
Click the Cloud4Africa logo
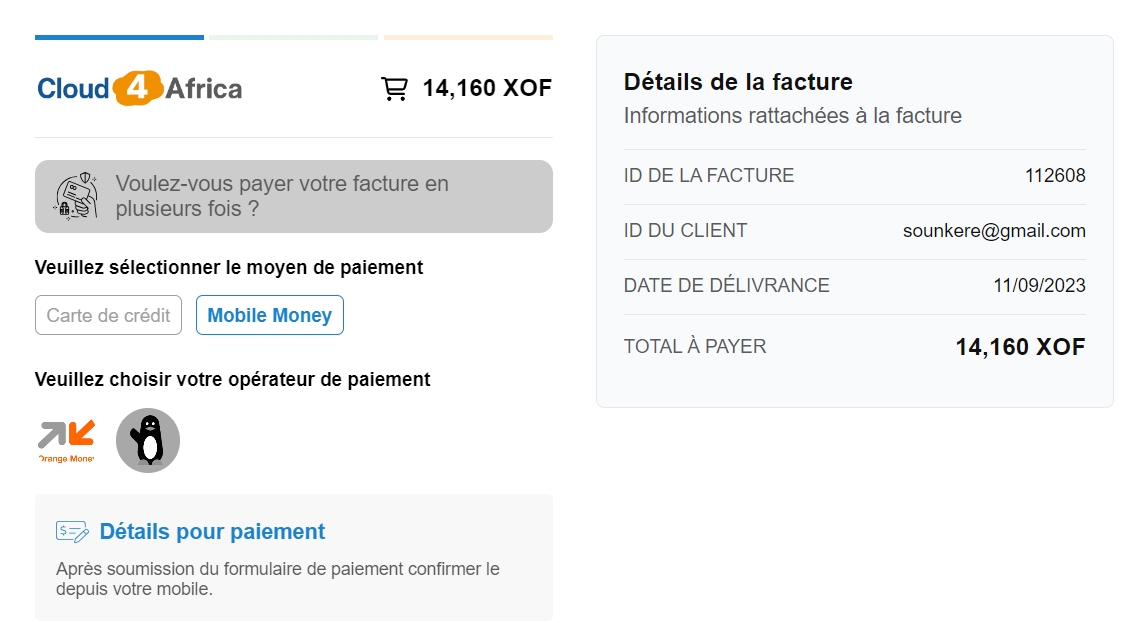click(140, 88)
